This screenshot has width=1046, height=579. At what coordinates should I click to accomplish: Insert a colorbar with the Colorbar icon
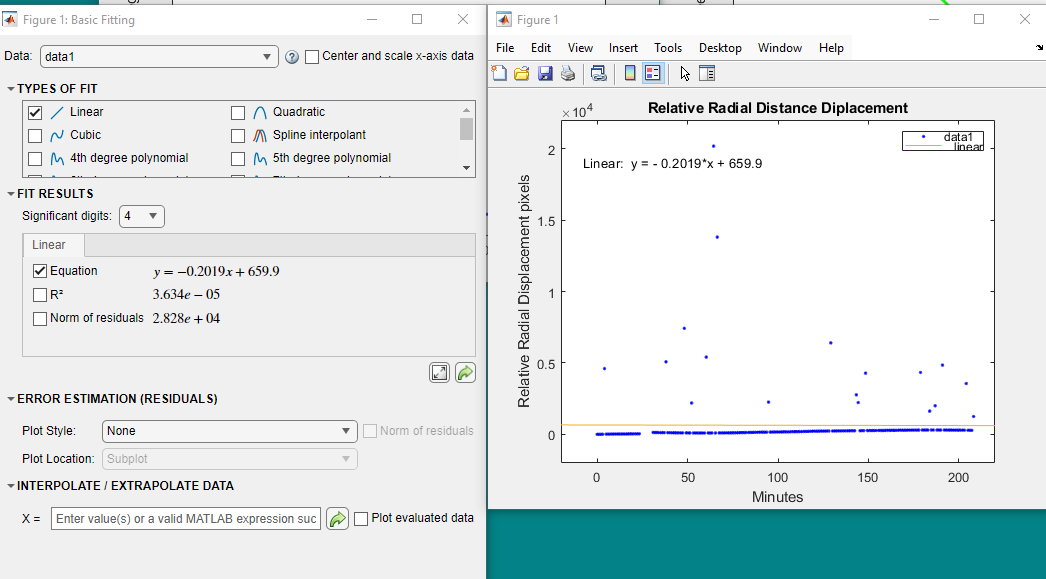tap(629, 73)
